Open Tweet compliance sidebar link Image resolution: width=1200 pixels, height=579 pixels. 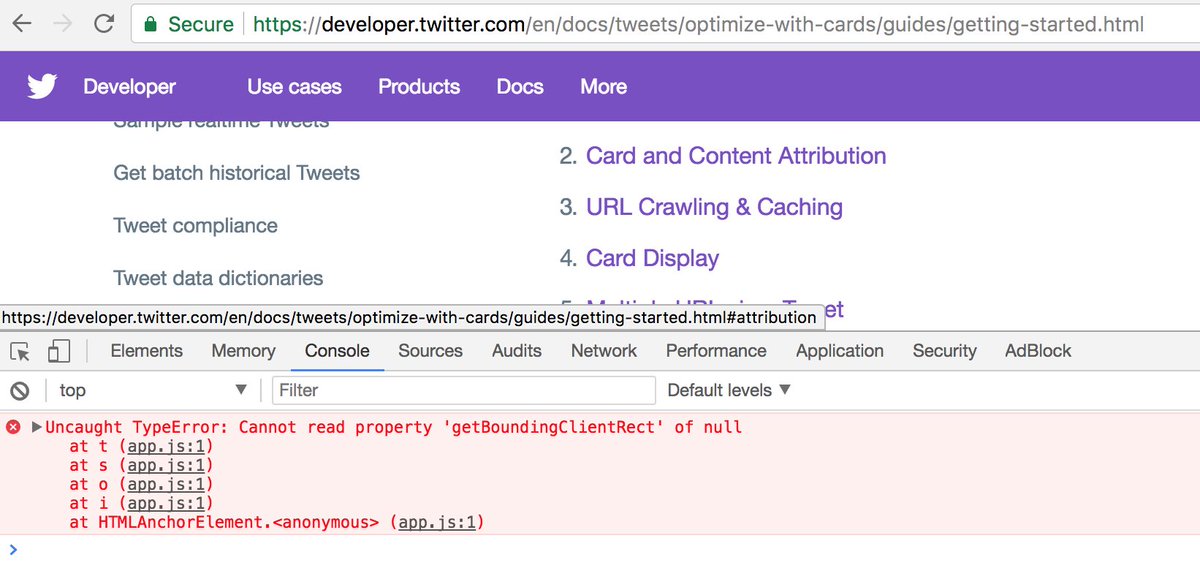point(196,226)
